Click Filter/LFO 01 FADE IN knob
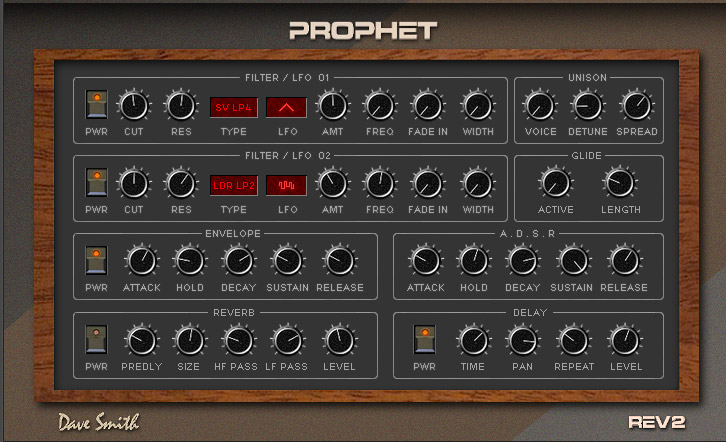This screenshot has width=726, height=442. (428, 106)
